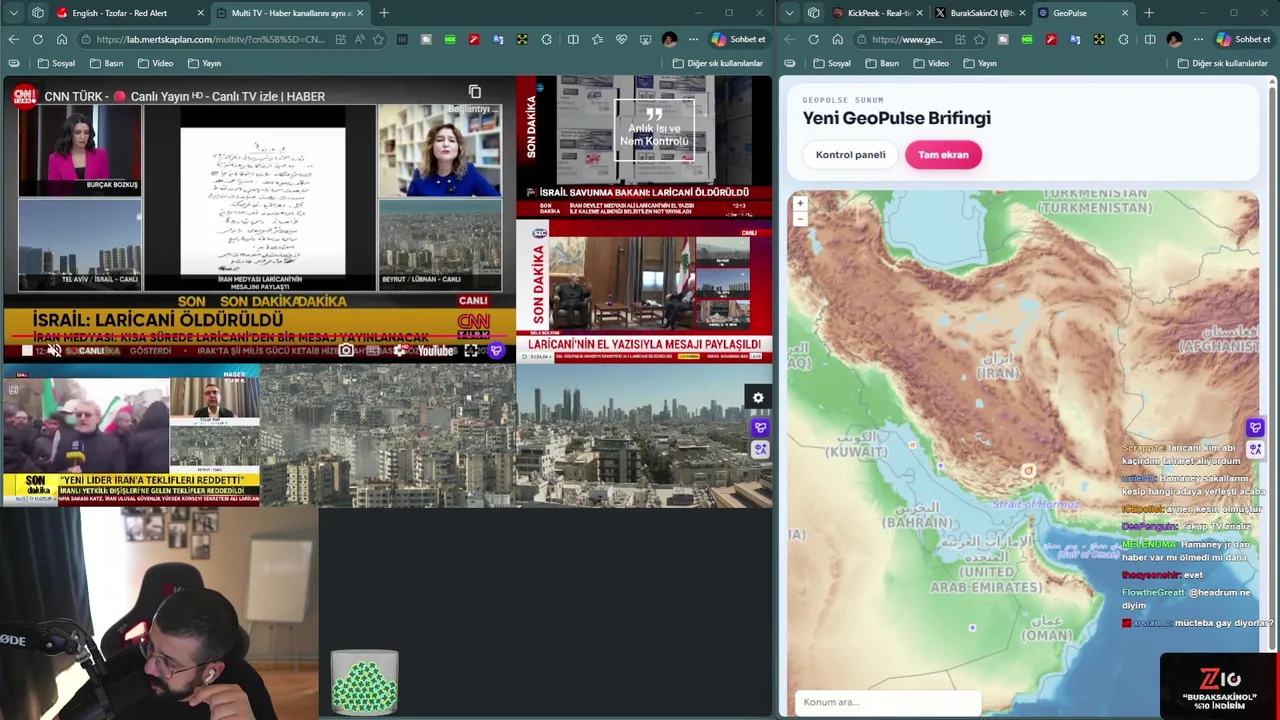Open Sohbet et Copilot in GeoPulse window
This screenshot has height=720, width=1280.
tap(1243, 39)
